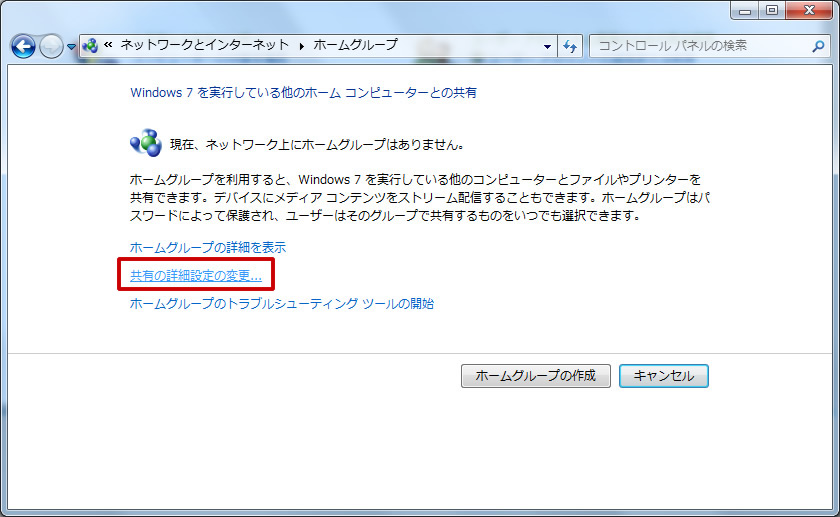Click the homegroup spheres icon in content
This screenshot has height=517, width=840.
point(146,143)
